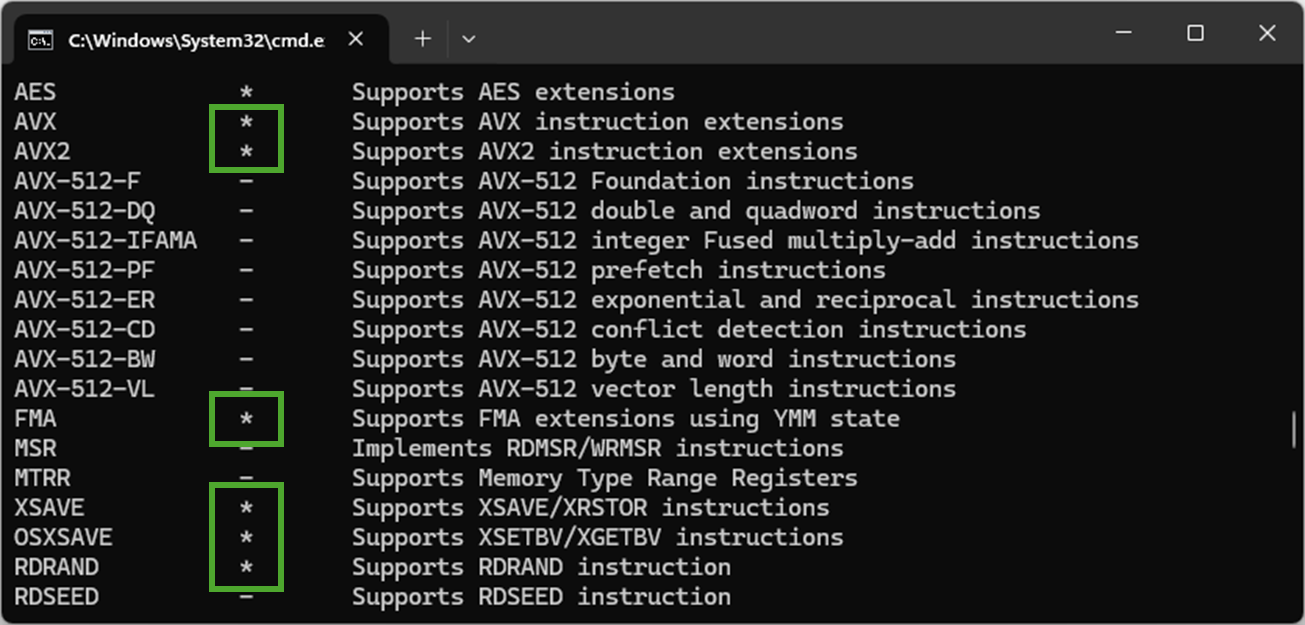Click "Supports Memory Type Range Registers" text

[604, 479]
